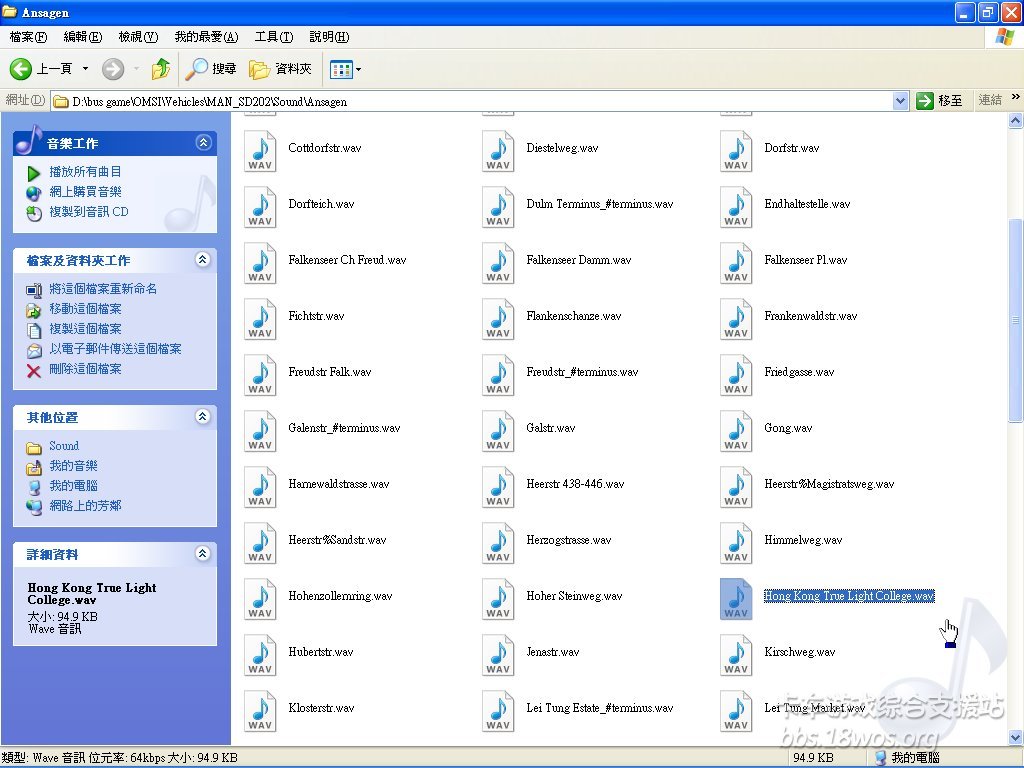Click the Delete this file red X icon
1024x768 pixels.
(34, 370)
